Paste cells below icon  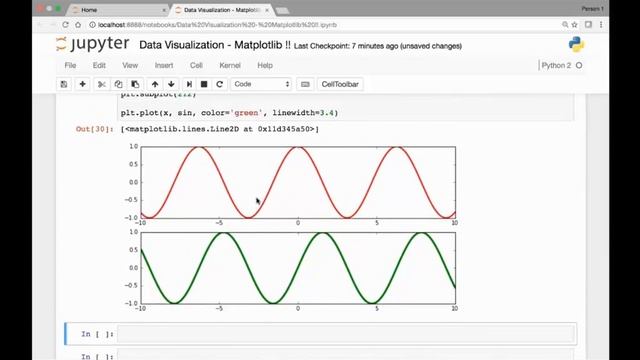point(135,84)
